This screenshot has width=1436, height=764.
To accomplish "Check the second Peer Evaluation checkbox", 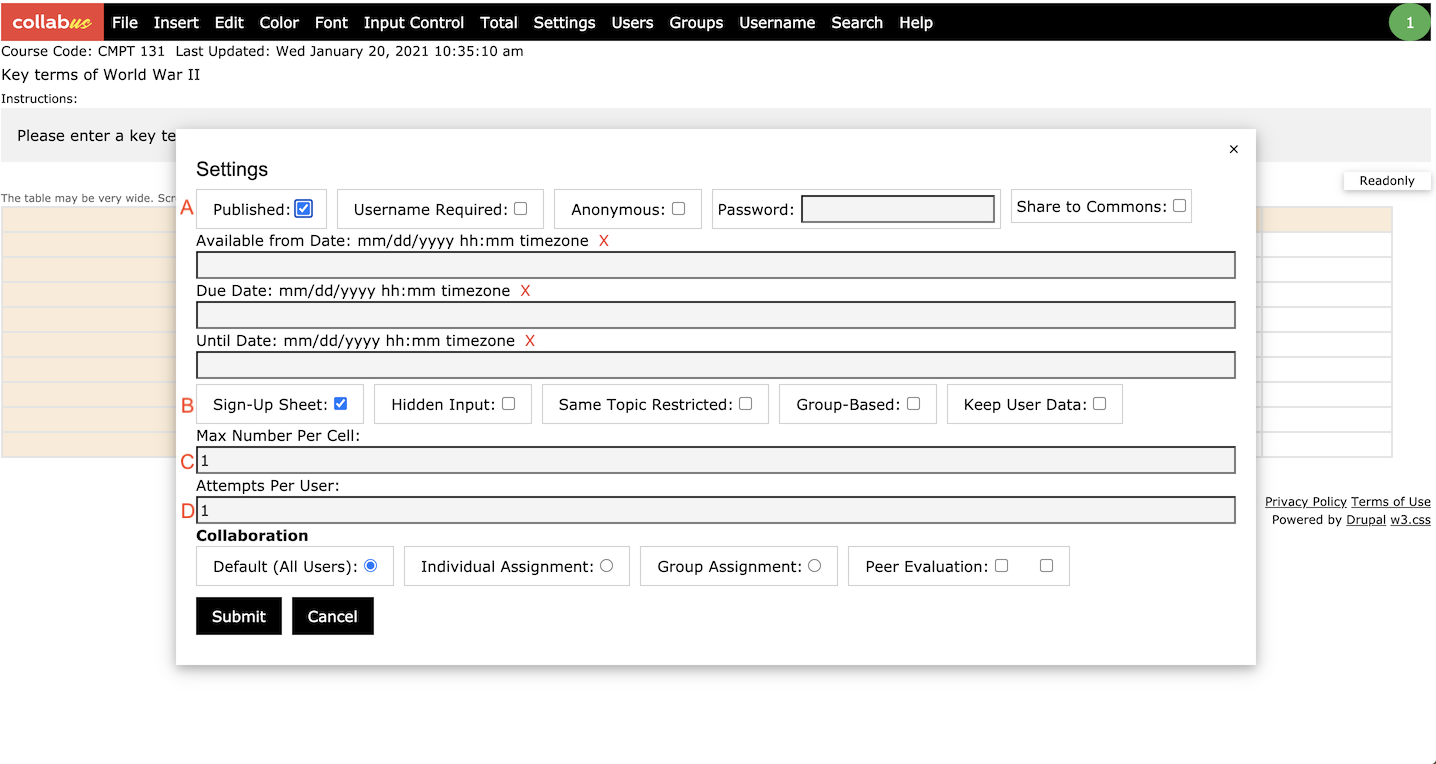I will (x=1046, y=566).
